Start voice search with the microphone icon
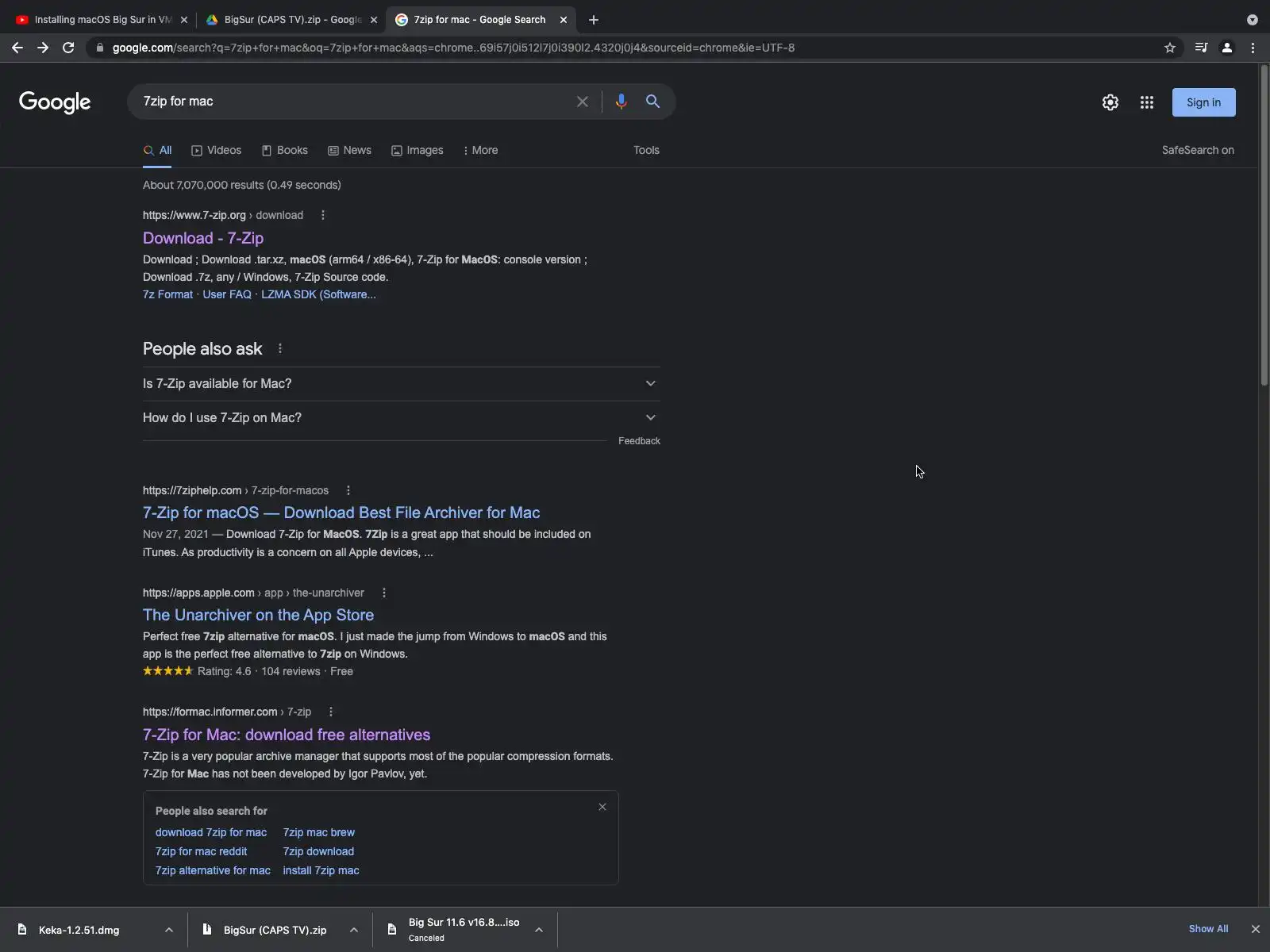This screenshot has width=1270, height=952. coord(622,102)
